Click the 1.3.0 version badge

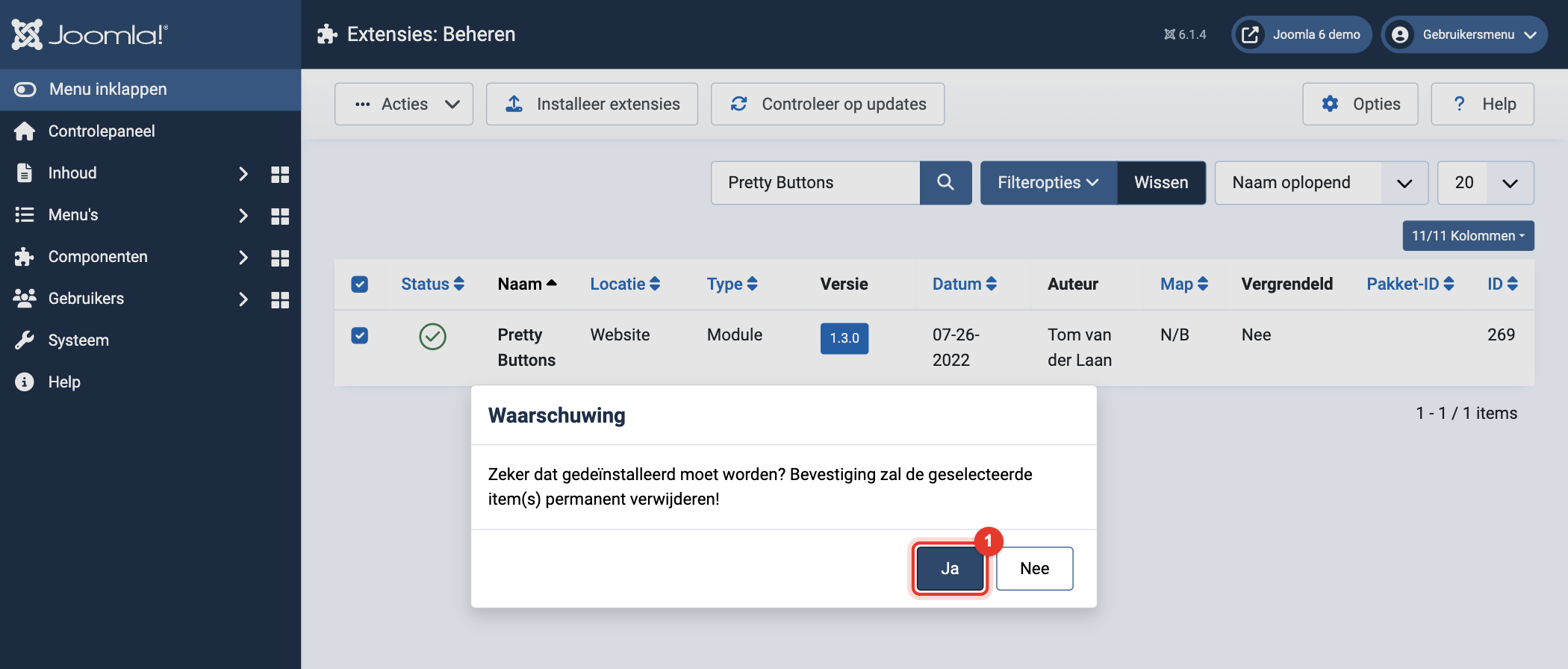coord(844,338)
